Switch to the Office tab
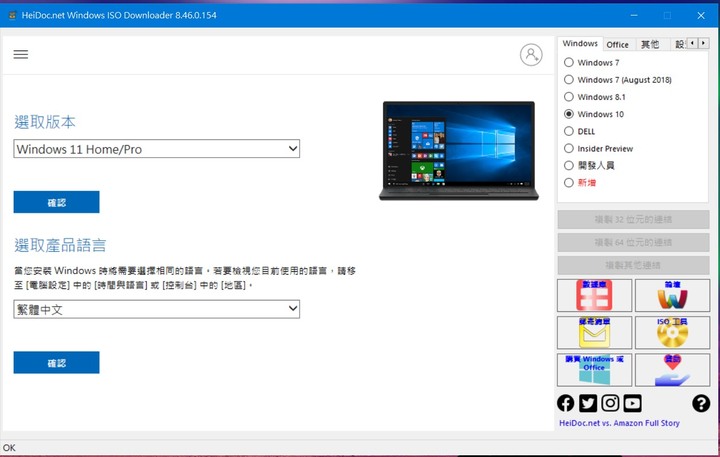 [618, 45]
